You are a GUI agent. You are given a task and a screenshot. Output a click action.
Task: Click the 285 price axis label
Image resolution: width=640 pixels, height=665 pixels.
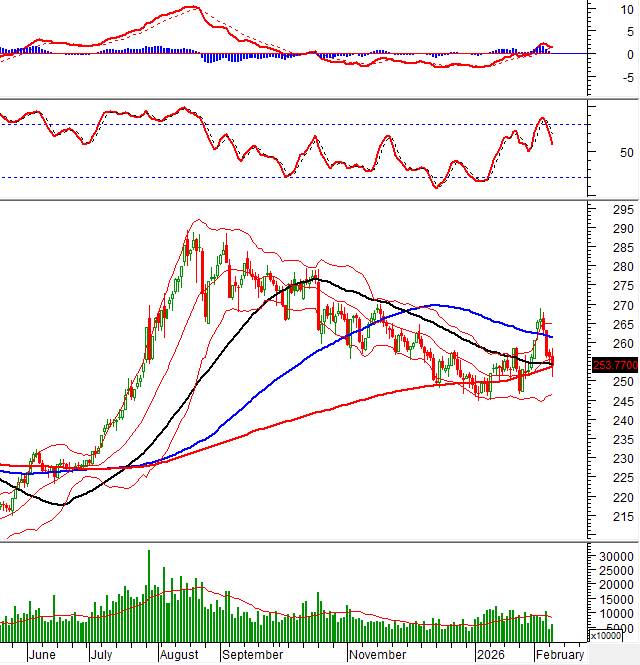[623, 248]
